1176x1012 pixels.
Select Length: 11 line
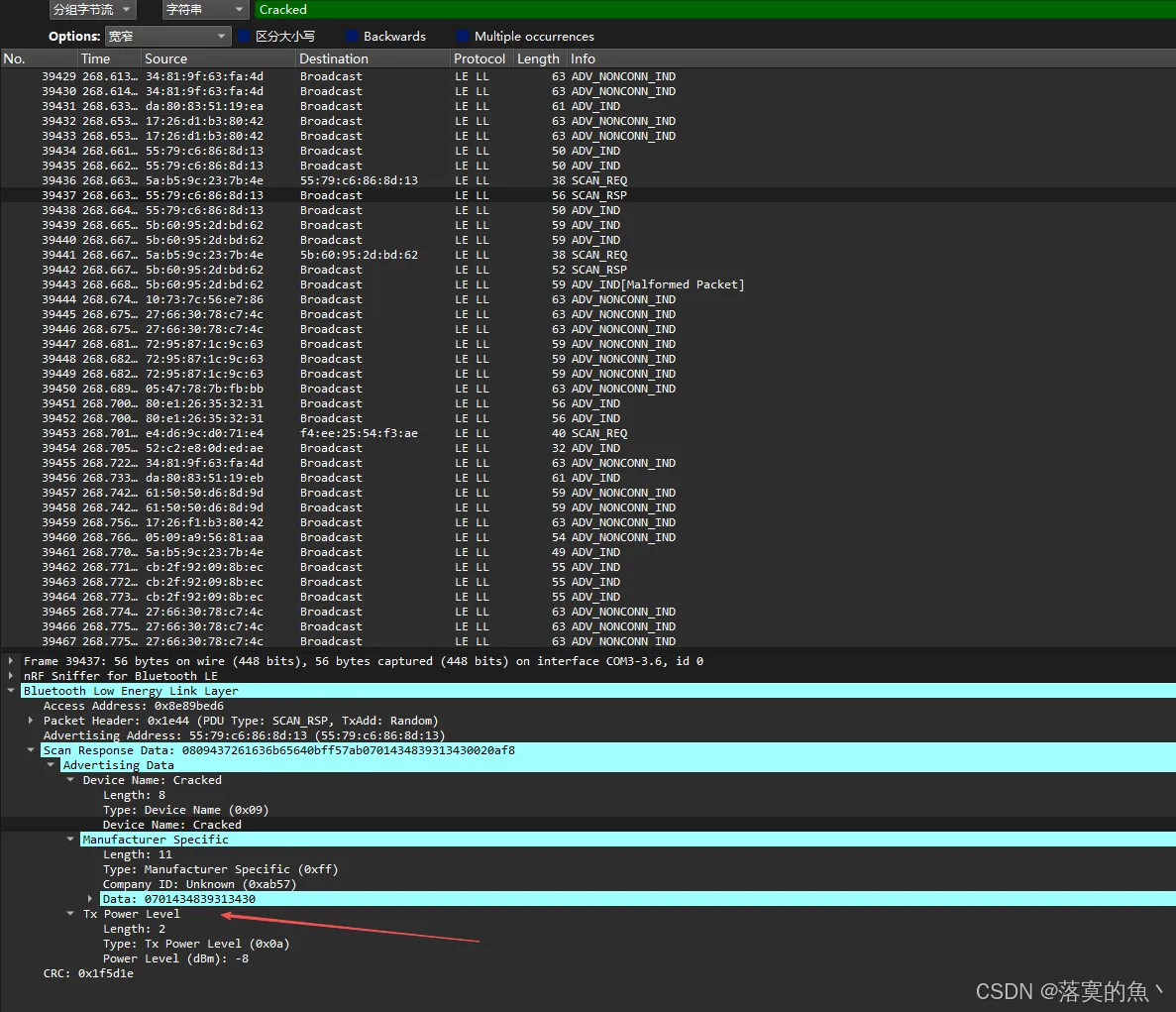tap(138, 854)
